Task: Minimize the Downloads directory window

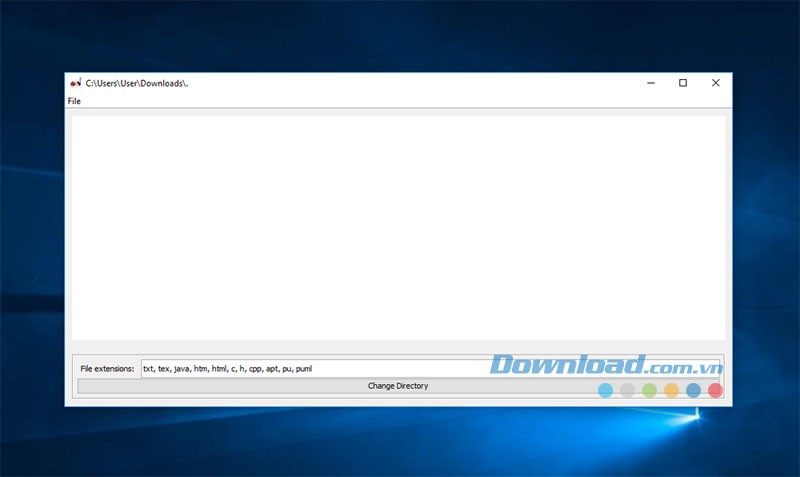Action: 650,83
